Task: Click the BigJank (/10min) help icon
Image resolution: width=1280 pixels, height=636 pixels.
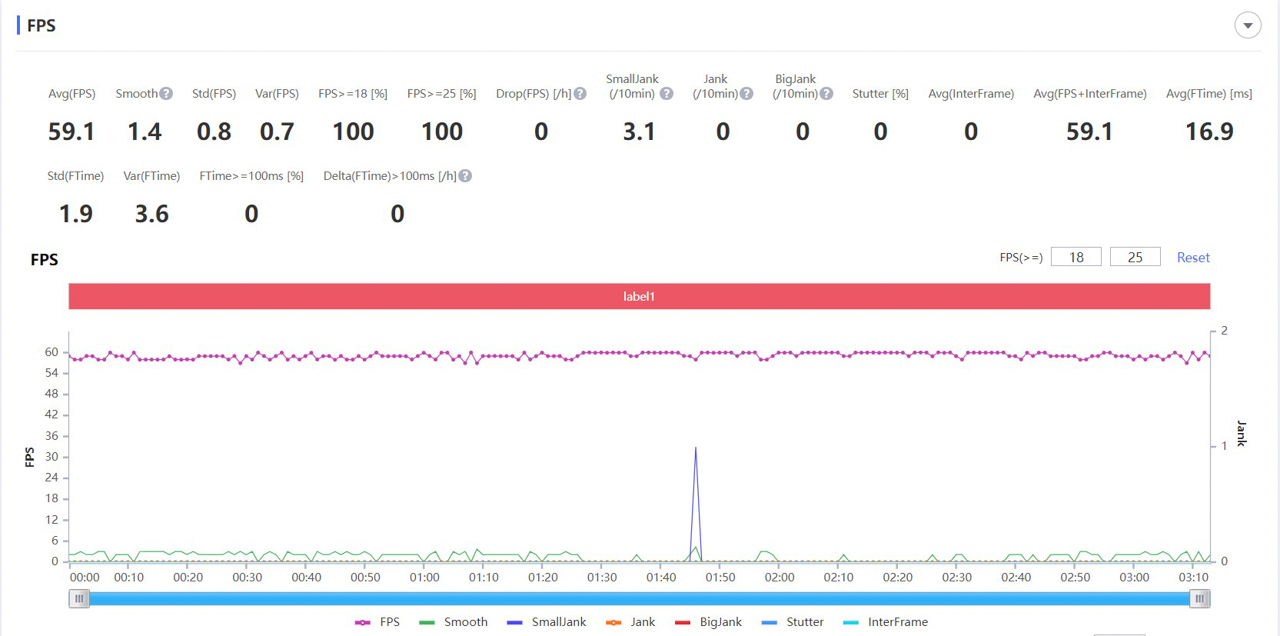Action: pos(827,94)
